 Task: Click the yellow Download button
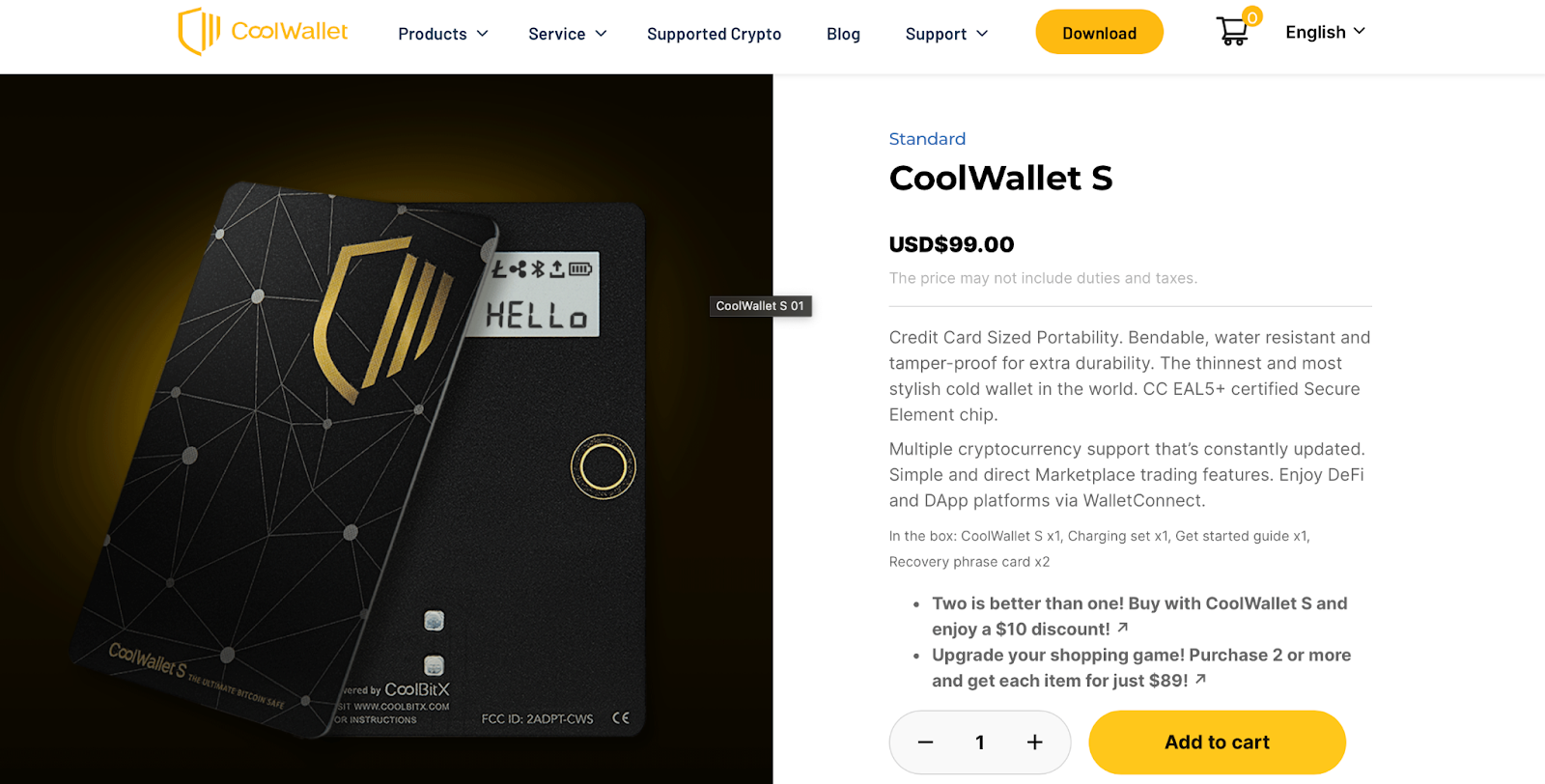1099,32
